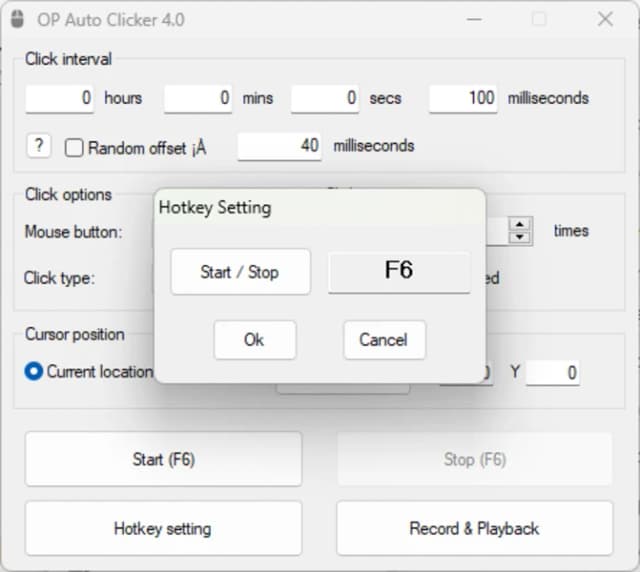
Task: Click the secs input field
Action: click(325, 98)
